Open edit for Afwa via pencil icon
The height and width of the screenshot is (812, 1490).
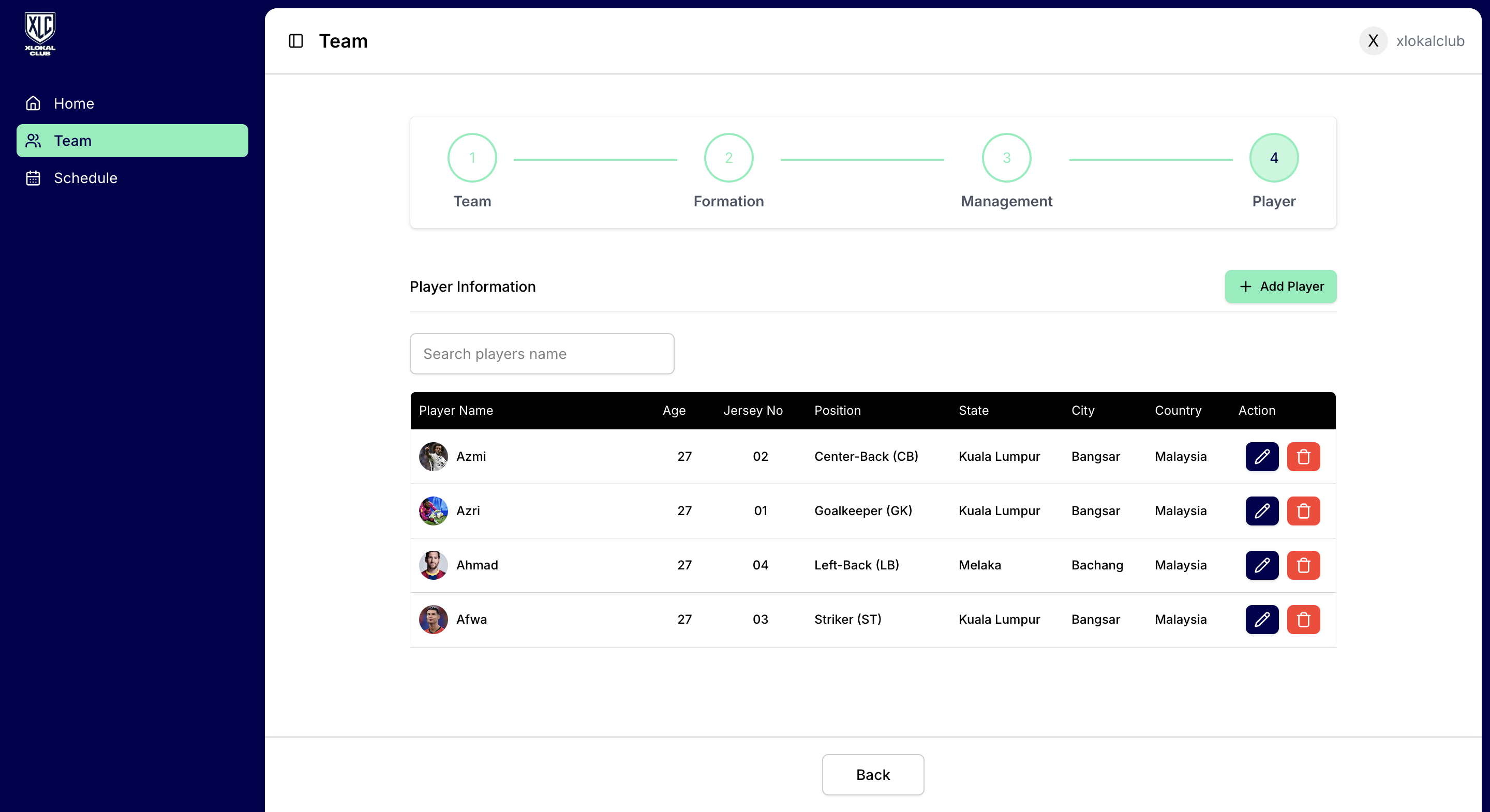pos(1261,620)
